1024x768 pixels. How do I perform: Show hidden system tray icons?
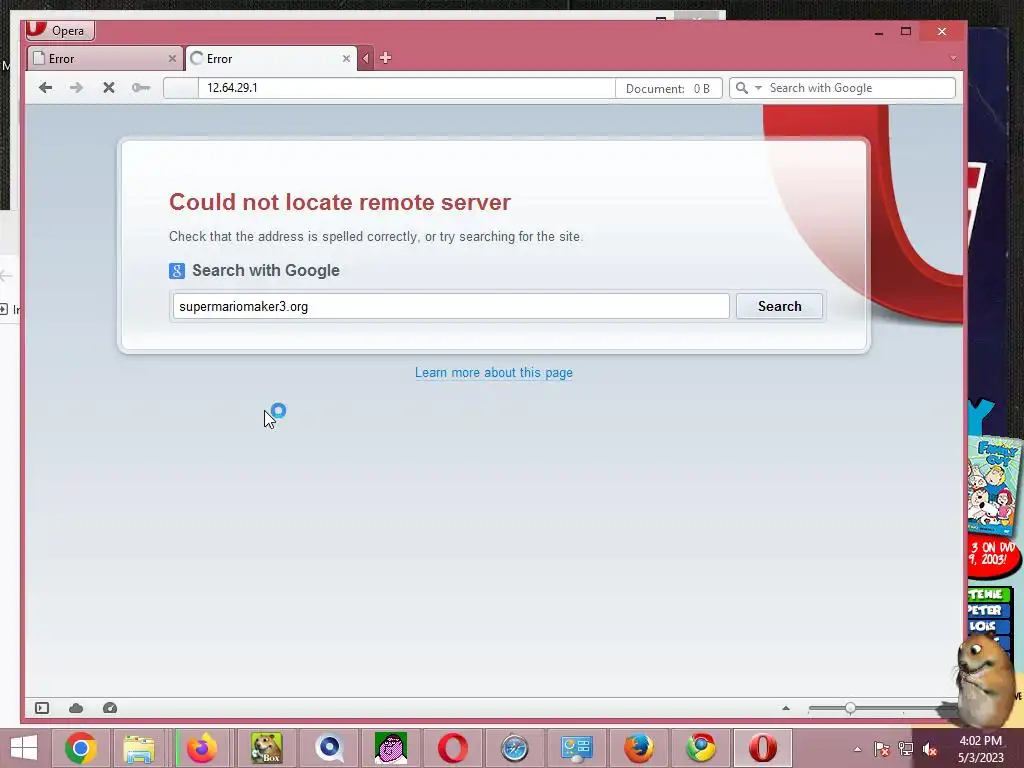(x=857, y=749)
